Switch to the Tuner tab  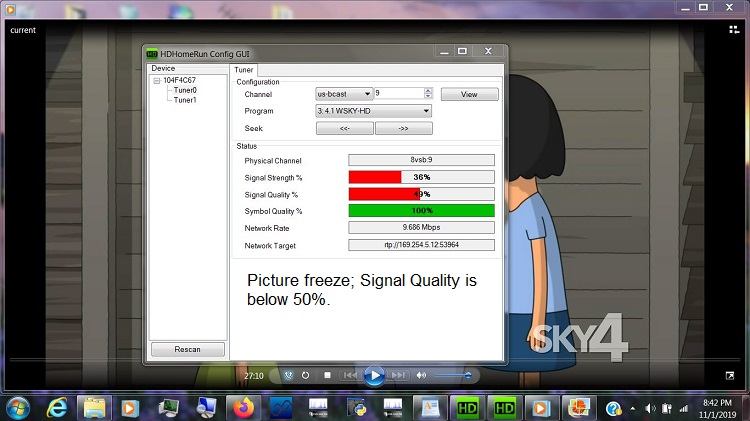243,70
